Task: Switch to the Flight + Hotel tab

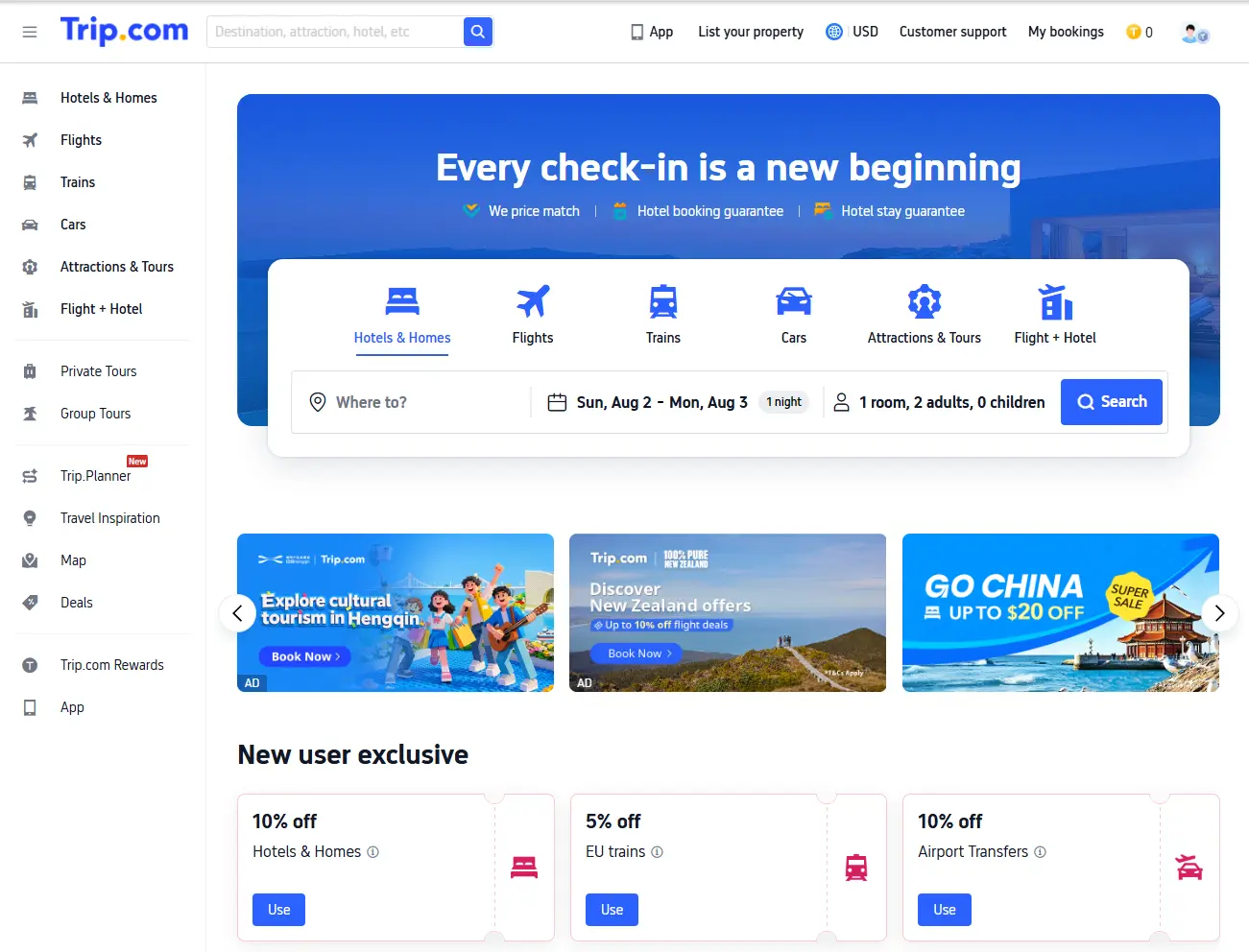Action: click(1055, 317)
